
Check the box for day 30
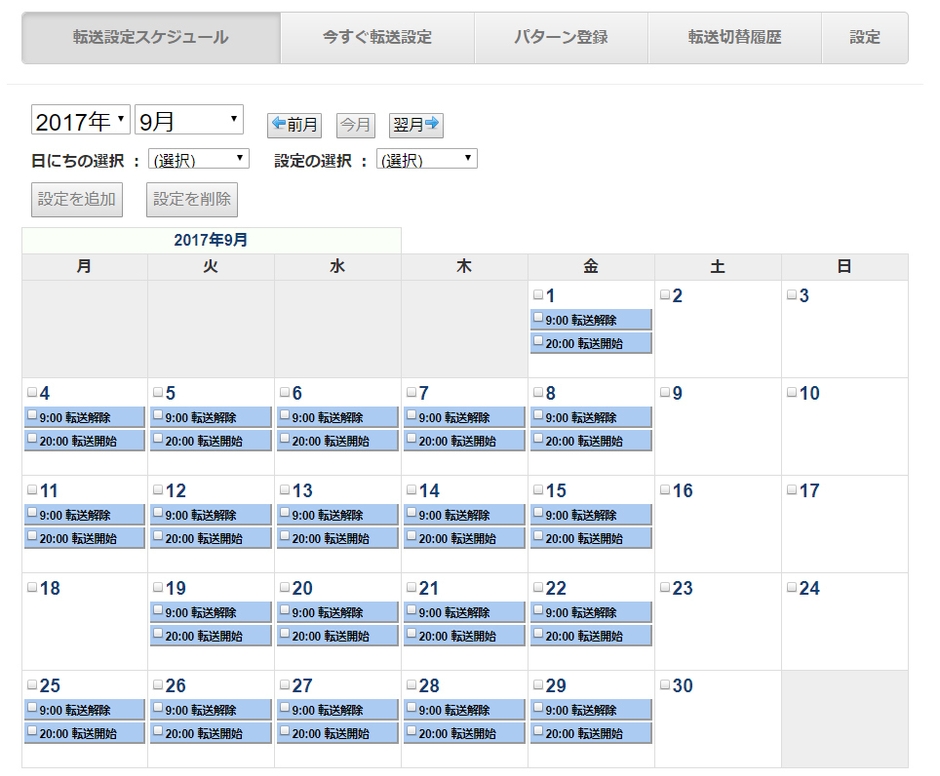click(x=666, y=685)
